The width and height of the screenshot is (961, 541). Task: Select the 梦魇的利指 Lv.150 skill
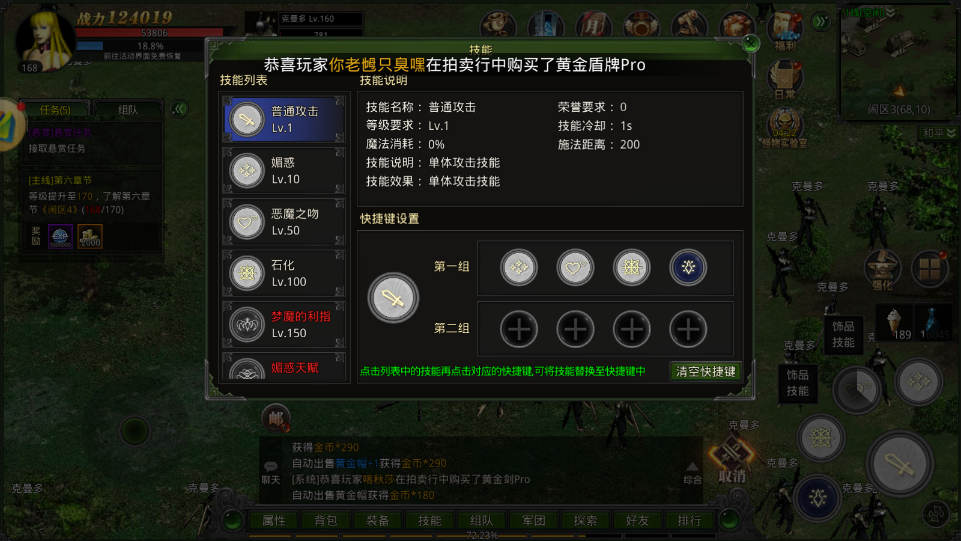pyautogui.click(x=283, y=325)
